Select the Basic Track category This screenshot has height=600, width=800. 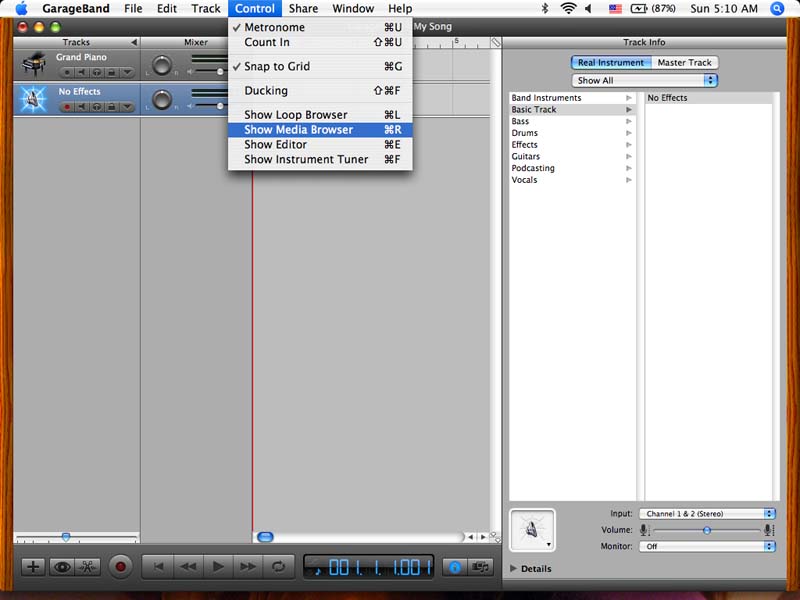tap(572, 109)
